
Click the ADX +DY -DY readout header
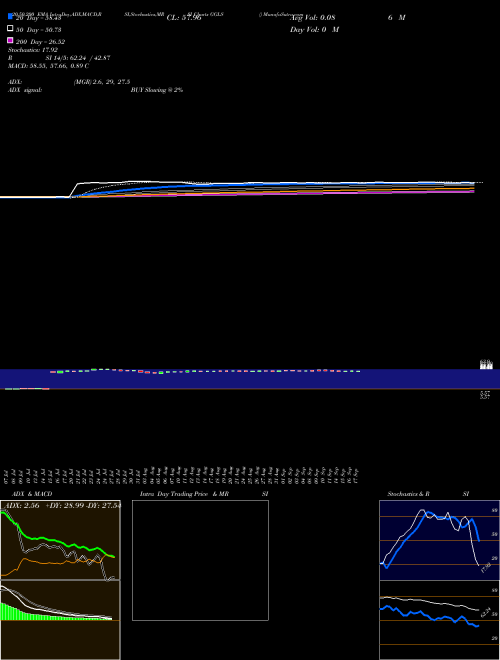[61, 505]
